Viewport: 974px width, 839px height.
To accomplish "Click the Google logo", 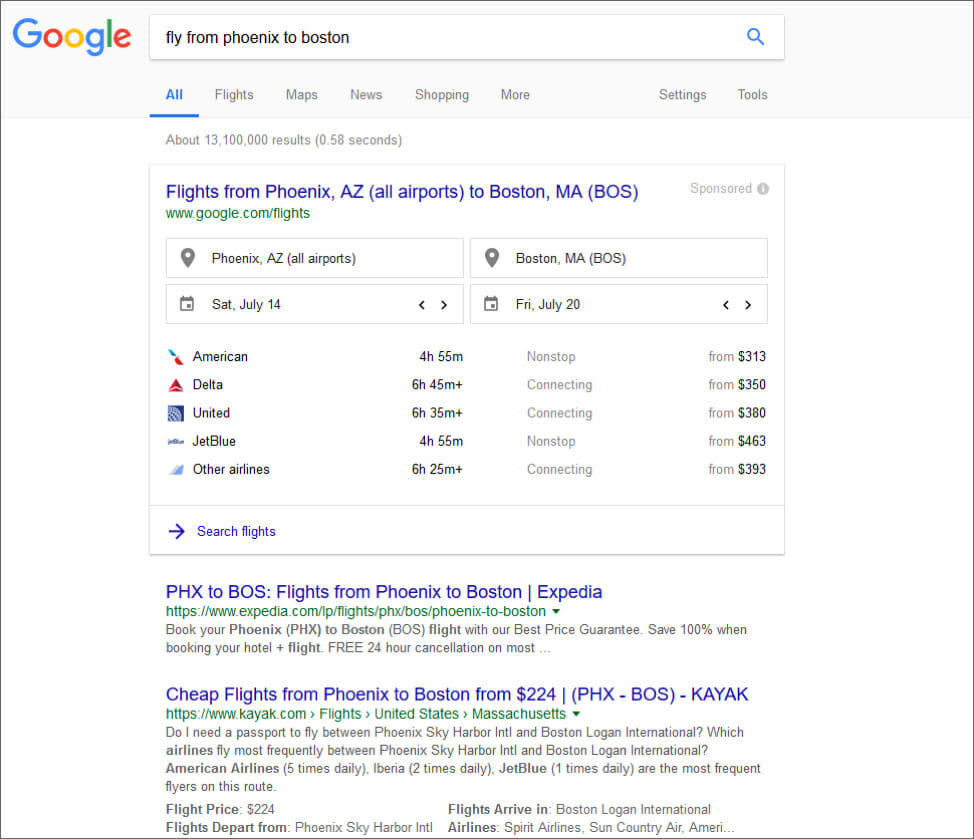I will click(x=72, y=37).
